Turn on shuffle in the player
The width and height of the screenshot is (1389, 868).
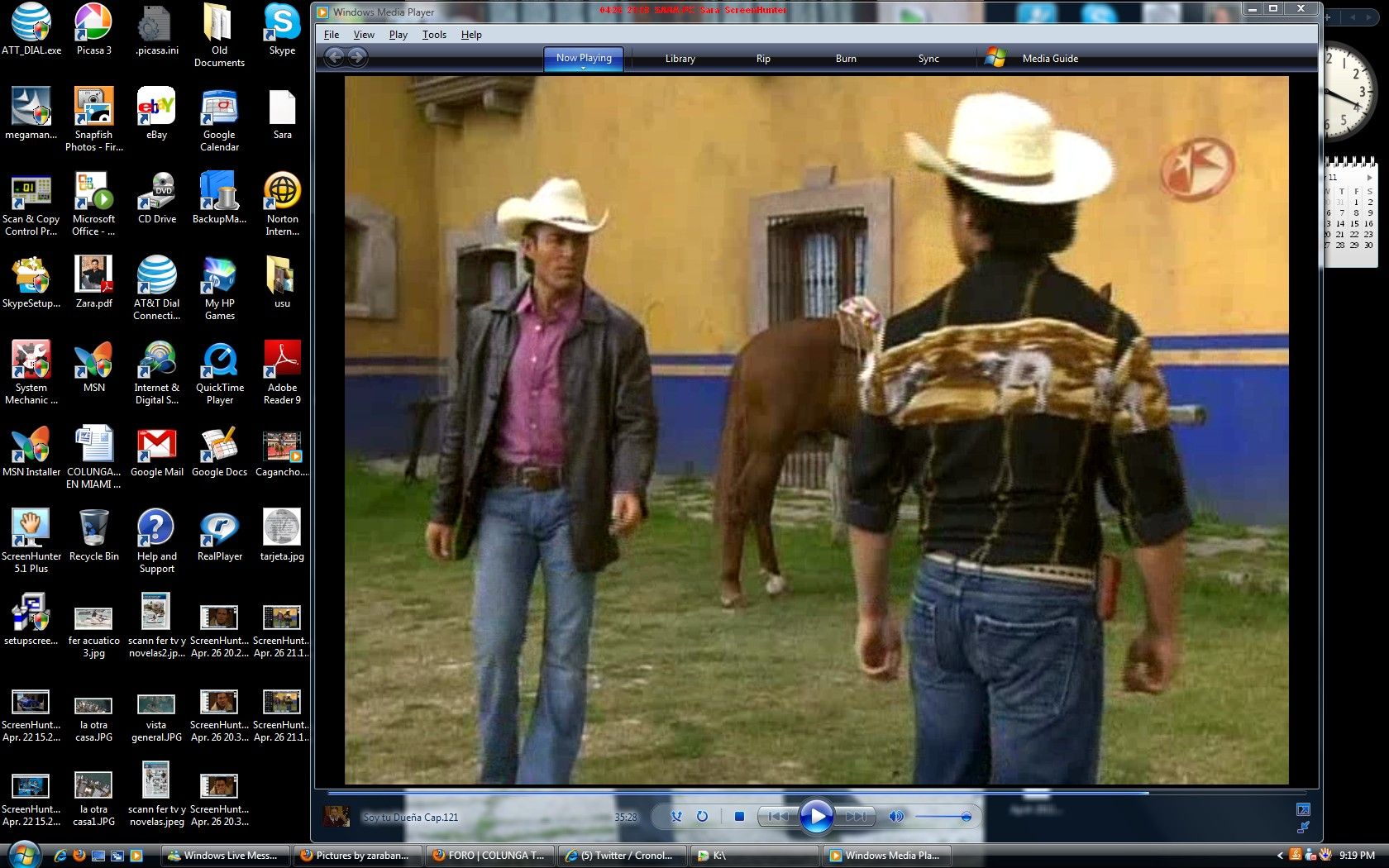[676, 817]
